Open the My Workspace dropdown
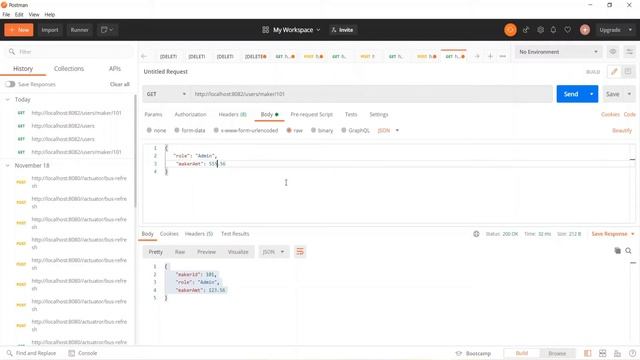Screen dimensions: 640x360 tap(291, 30)
